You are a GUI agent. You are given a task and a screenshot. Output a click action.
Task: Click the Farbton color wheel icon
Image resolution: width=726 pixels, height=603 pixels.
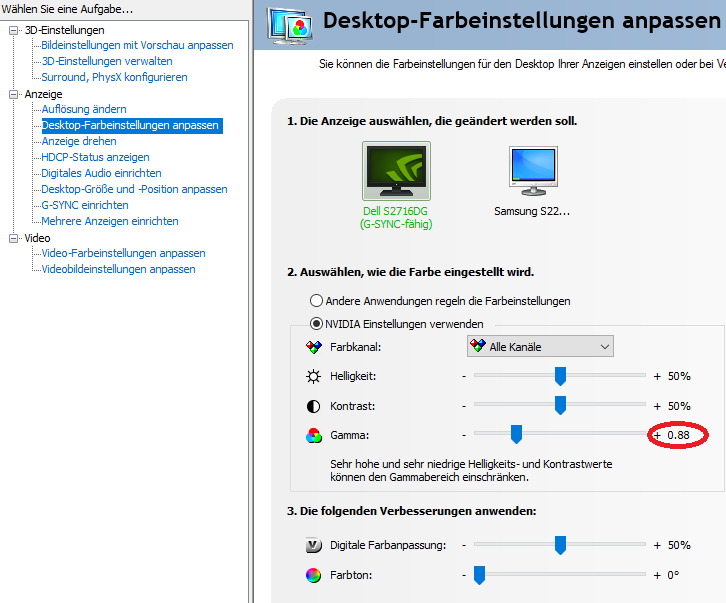[313, 575]
